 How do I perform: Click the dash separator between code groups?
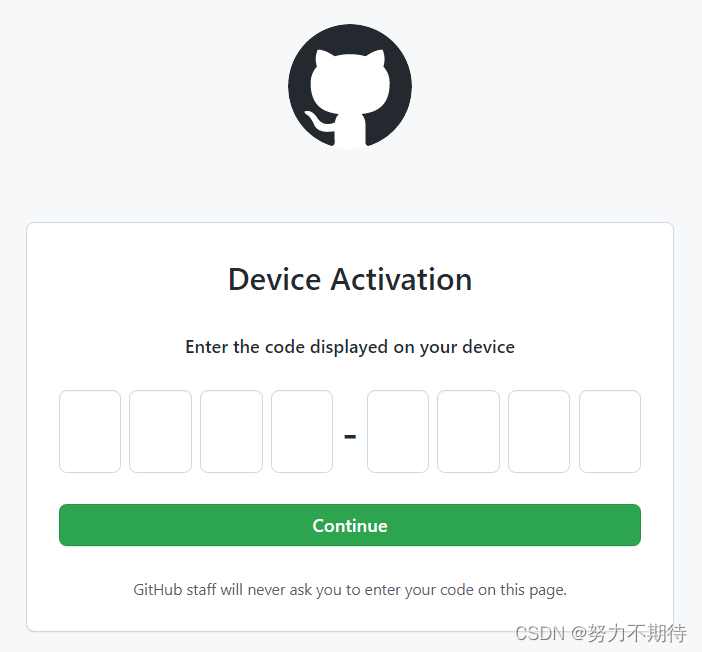[x=350, y=436]
